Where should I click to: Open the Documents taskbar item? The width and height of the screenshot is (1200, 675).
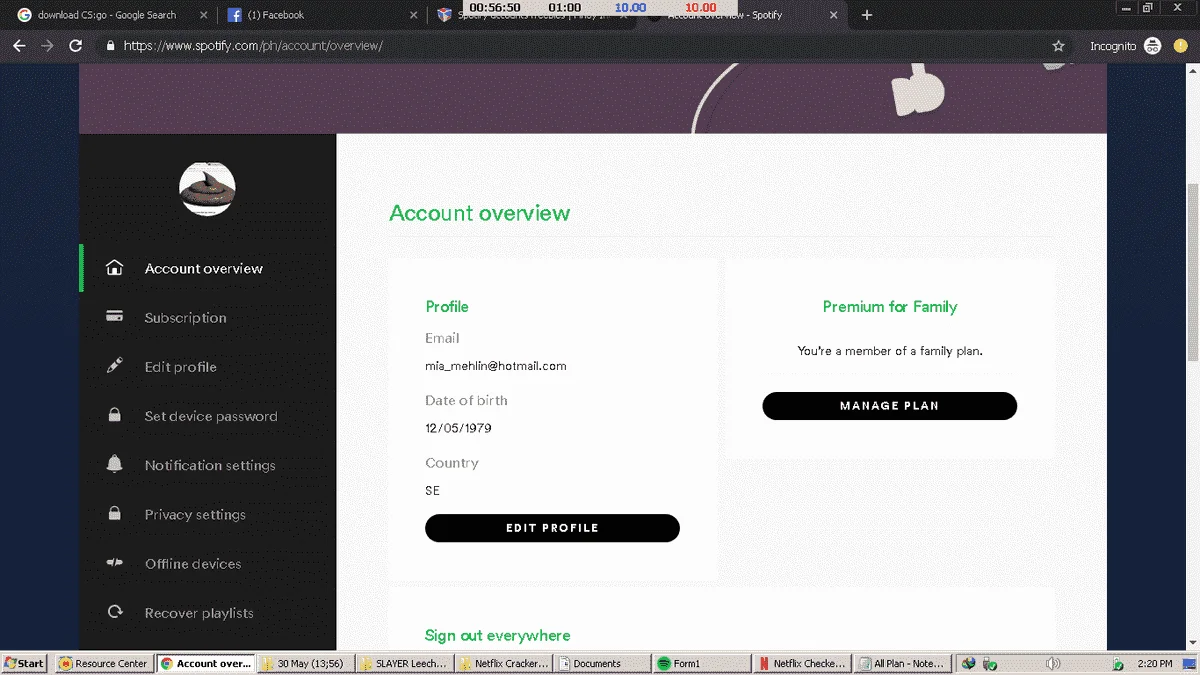pos(603,663)
